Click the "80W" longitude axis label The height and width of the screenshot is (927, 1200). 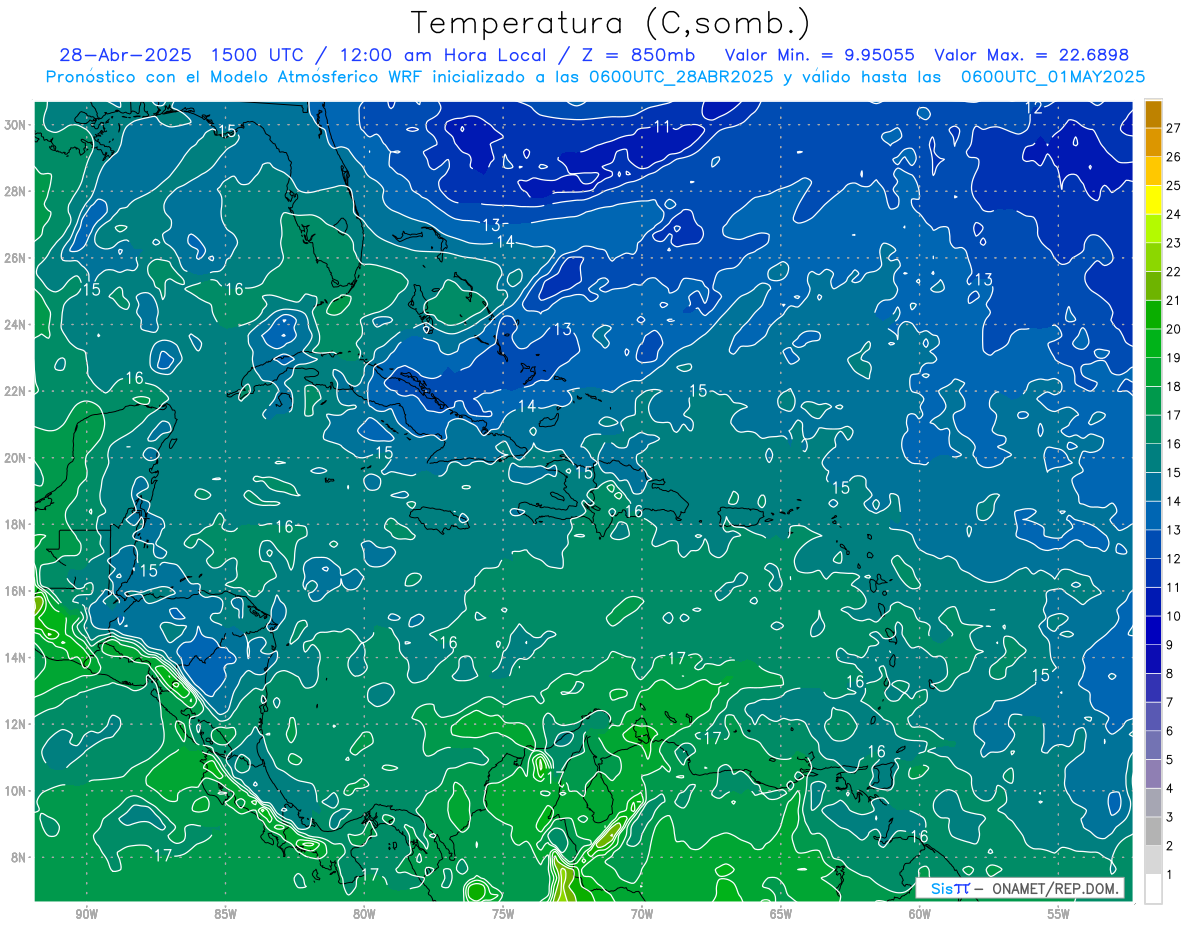[364, 913]
